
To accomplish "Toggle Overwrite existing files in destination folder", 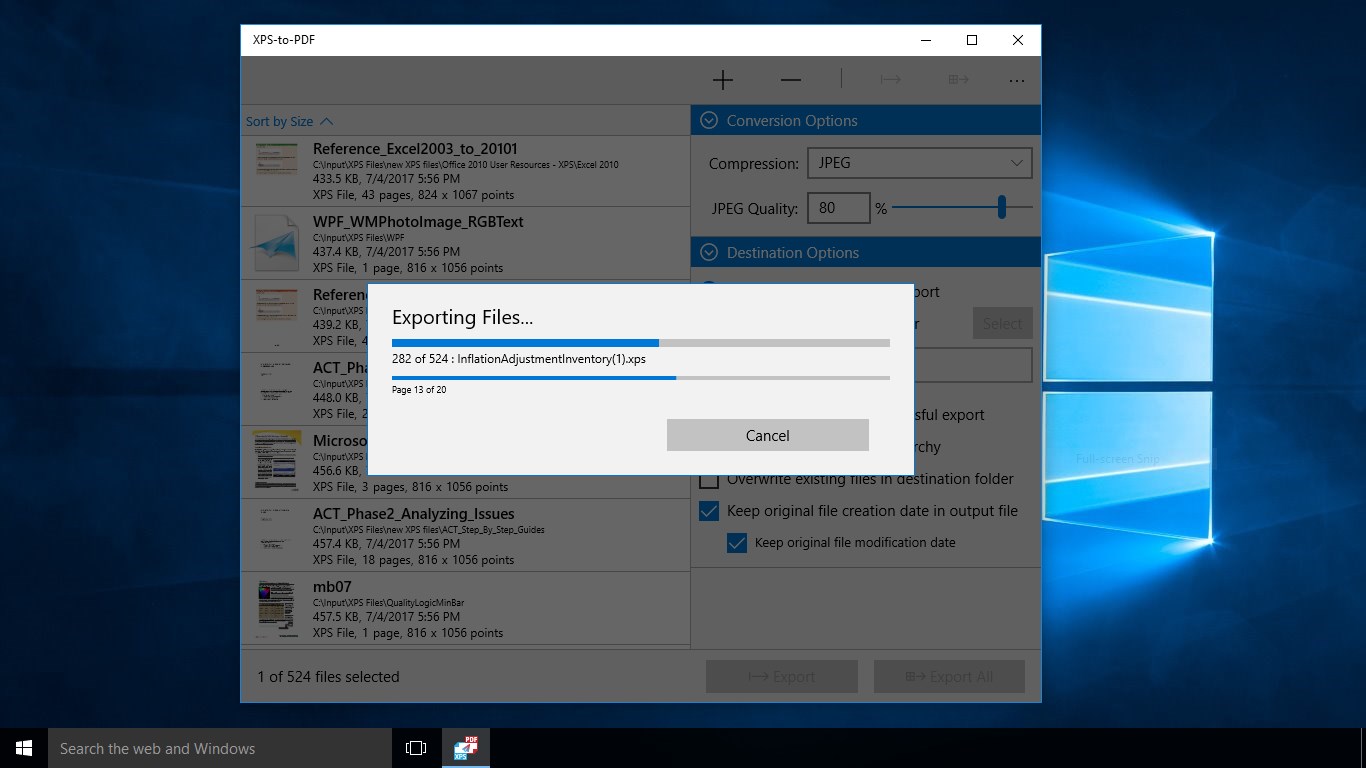I will coord(709,479).
